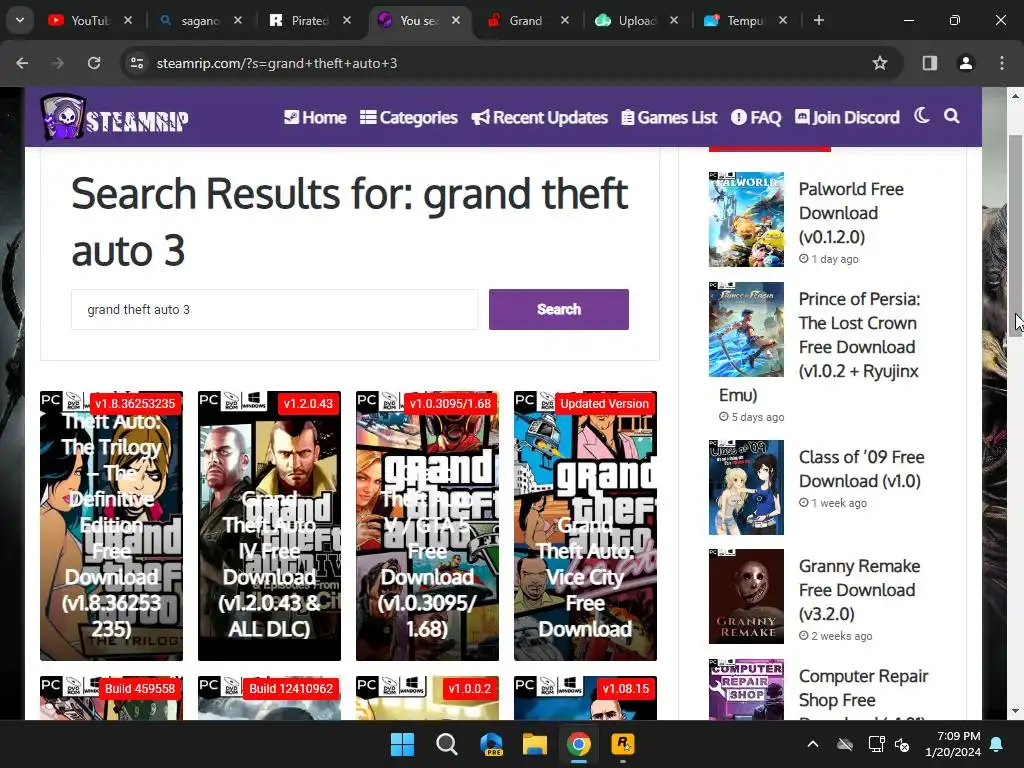
Task: Open GTA Trilogy Definitive Edition card
Action: 112,526
